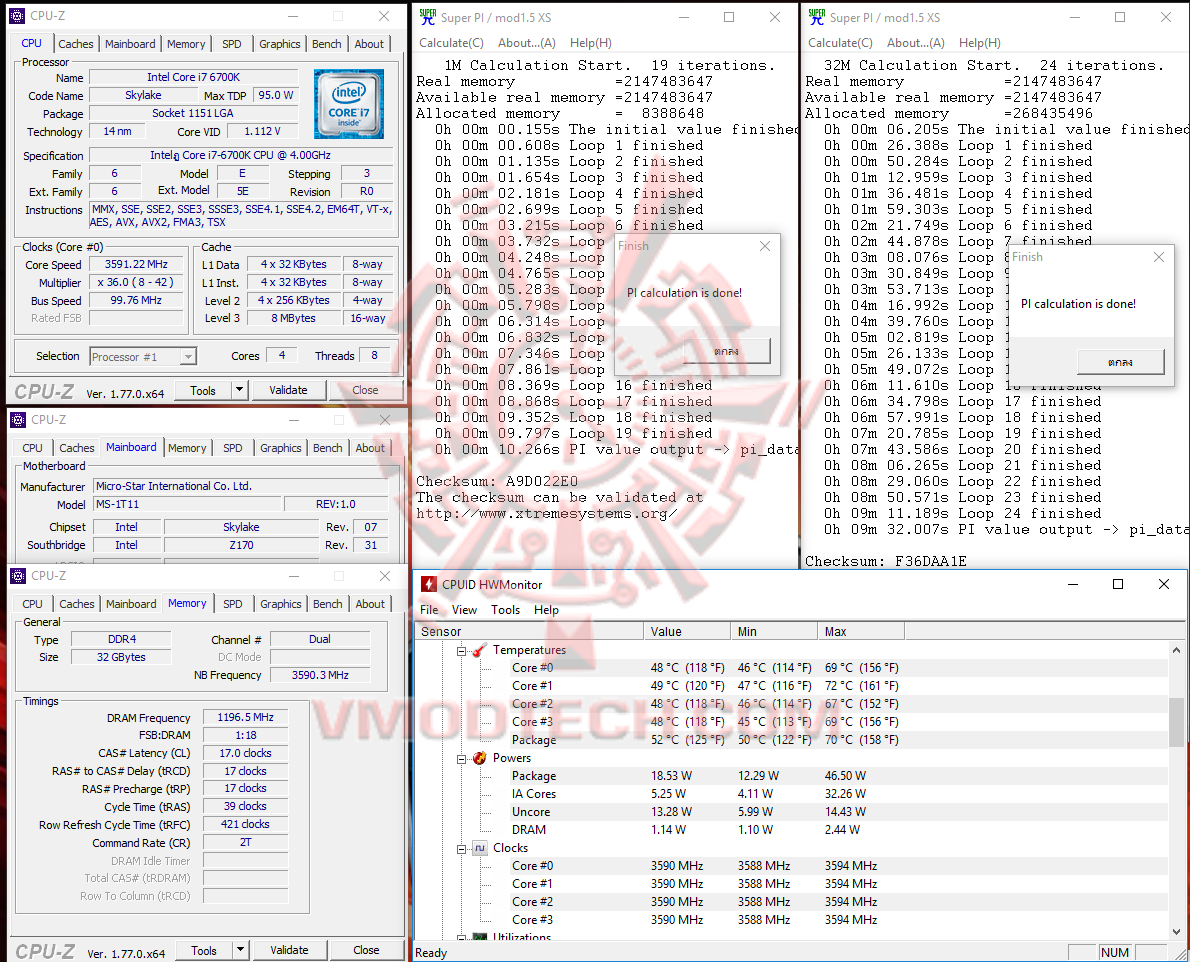1190x962 pixels.
Task: Confirm the 32M Finish dialog OK button
Action: [x=1120, y=363]
